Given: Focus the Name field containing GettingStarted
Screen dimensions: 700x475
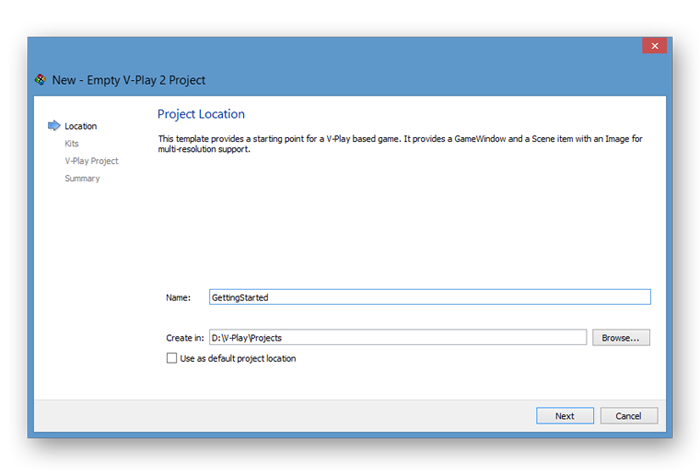Looking at the screenshot, I should pos(429,297).
